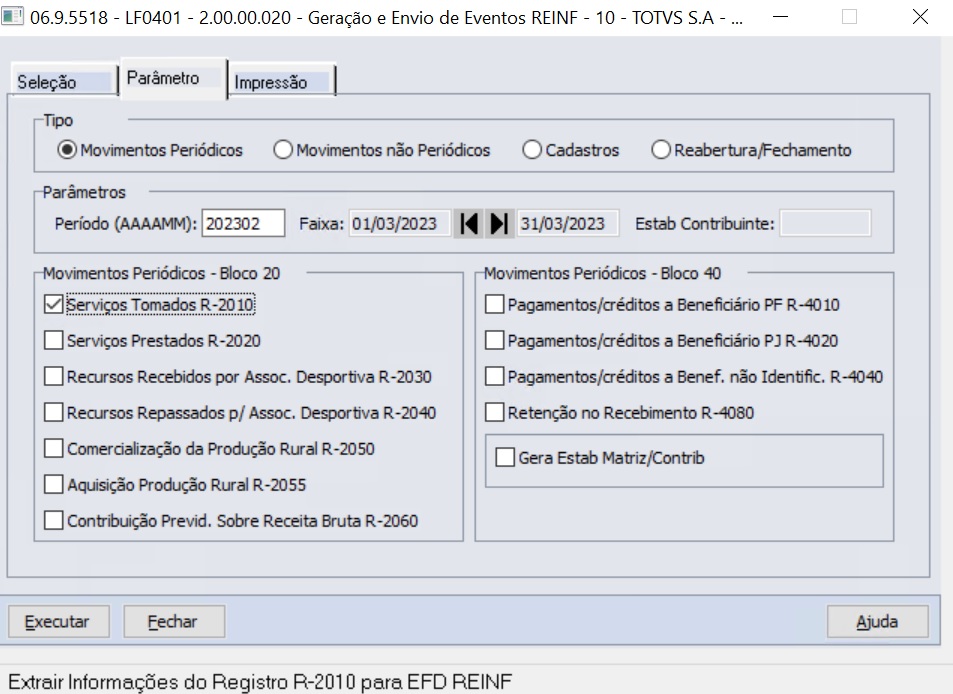Click the previous period navigation arrow icon
This screenshot has height=694, width=953.
point(468,223)
